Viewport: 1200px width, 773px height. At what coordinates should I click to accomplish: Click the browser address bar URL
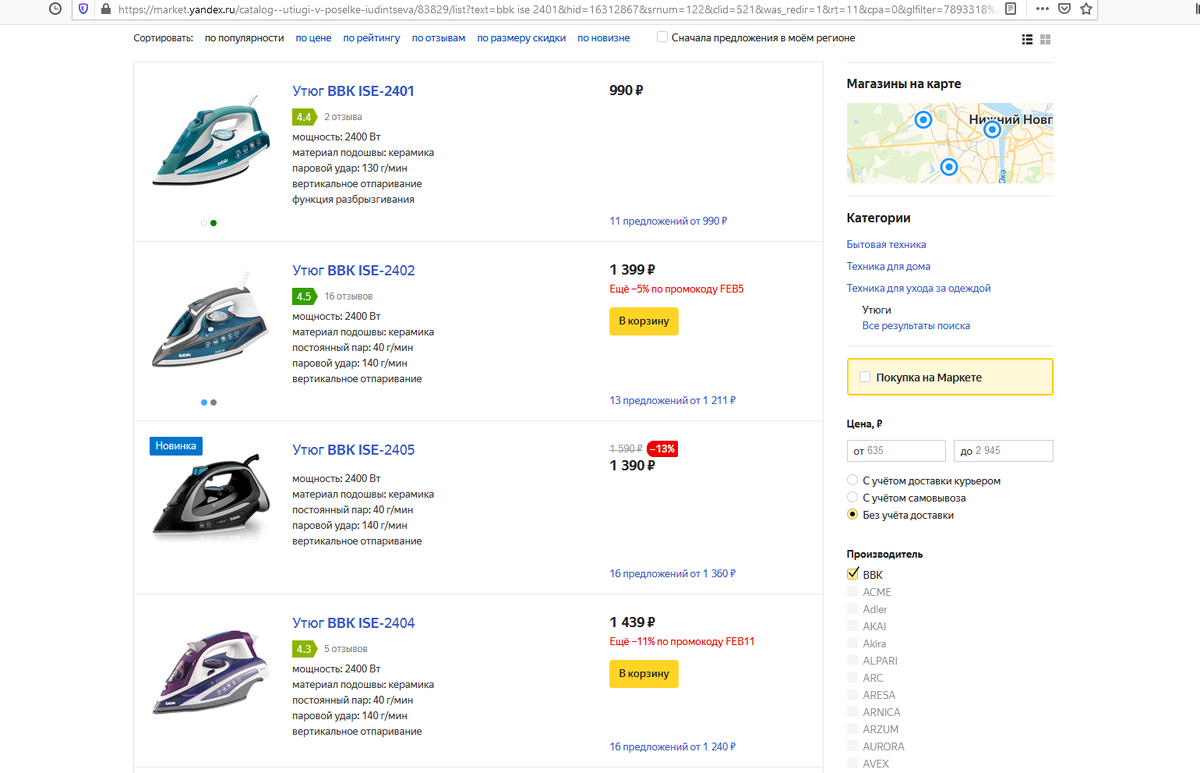(555, 9)
